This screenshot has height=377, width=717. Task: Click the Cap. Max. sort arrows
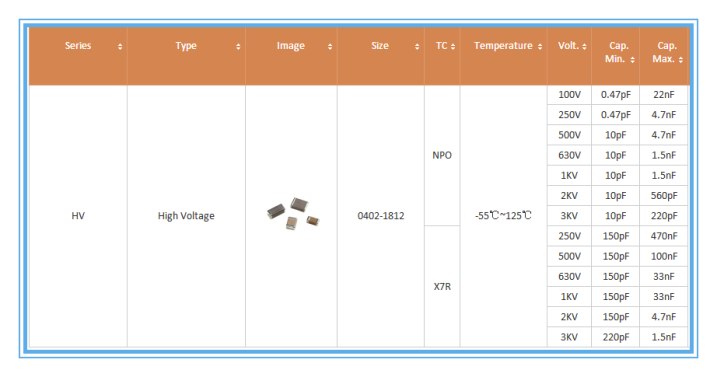(681, 60)
